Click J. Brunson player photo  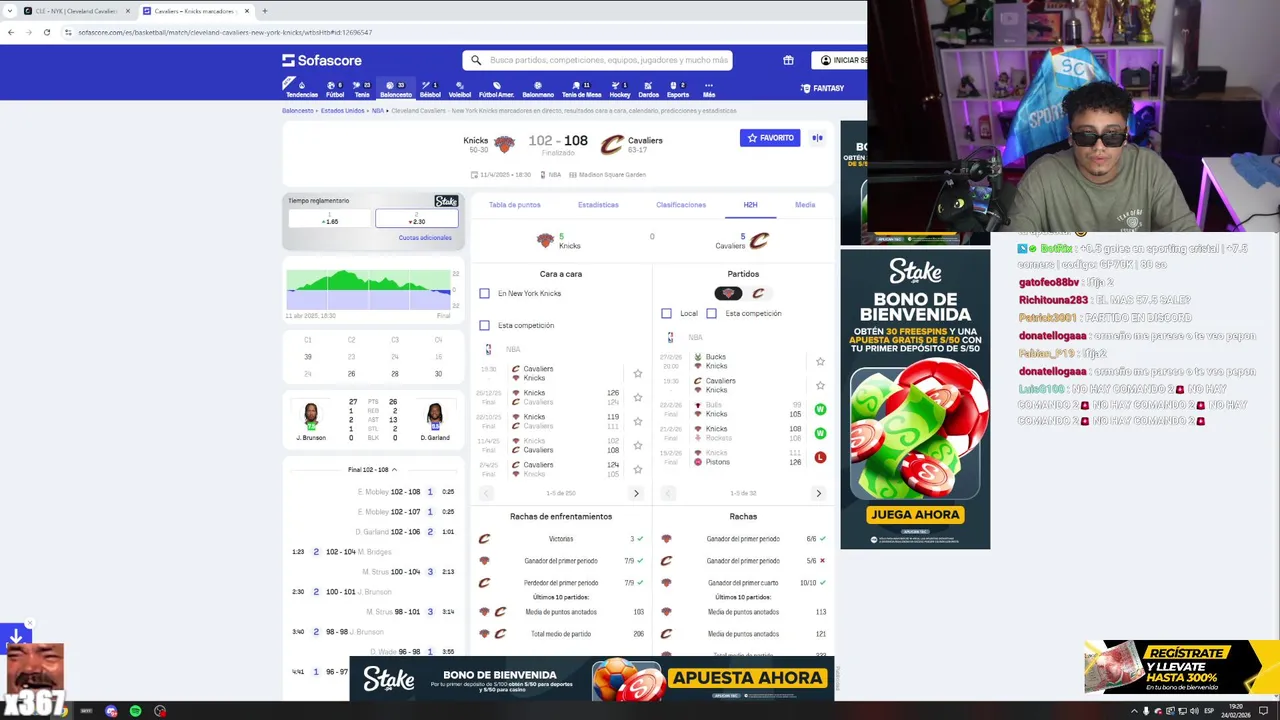(x=311, y=416)
